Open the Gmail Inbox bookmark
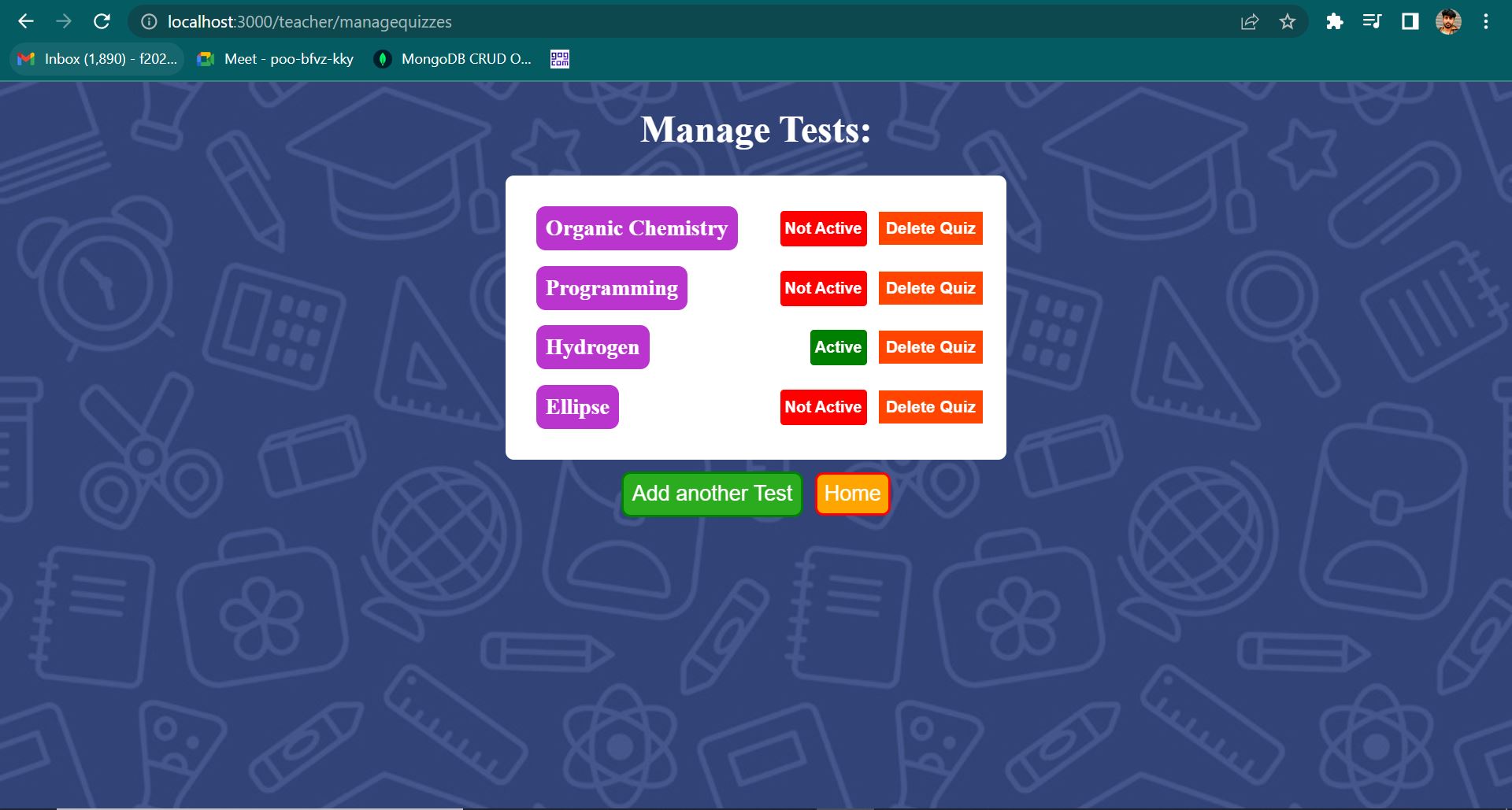This screenshot has width=1512, height=810. click(97, 59)
